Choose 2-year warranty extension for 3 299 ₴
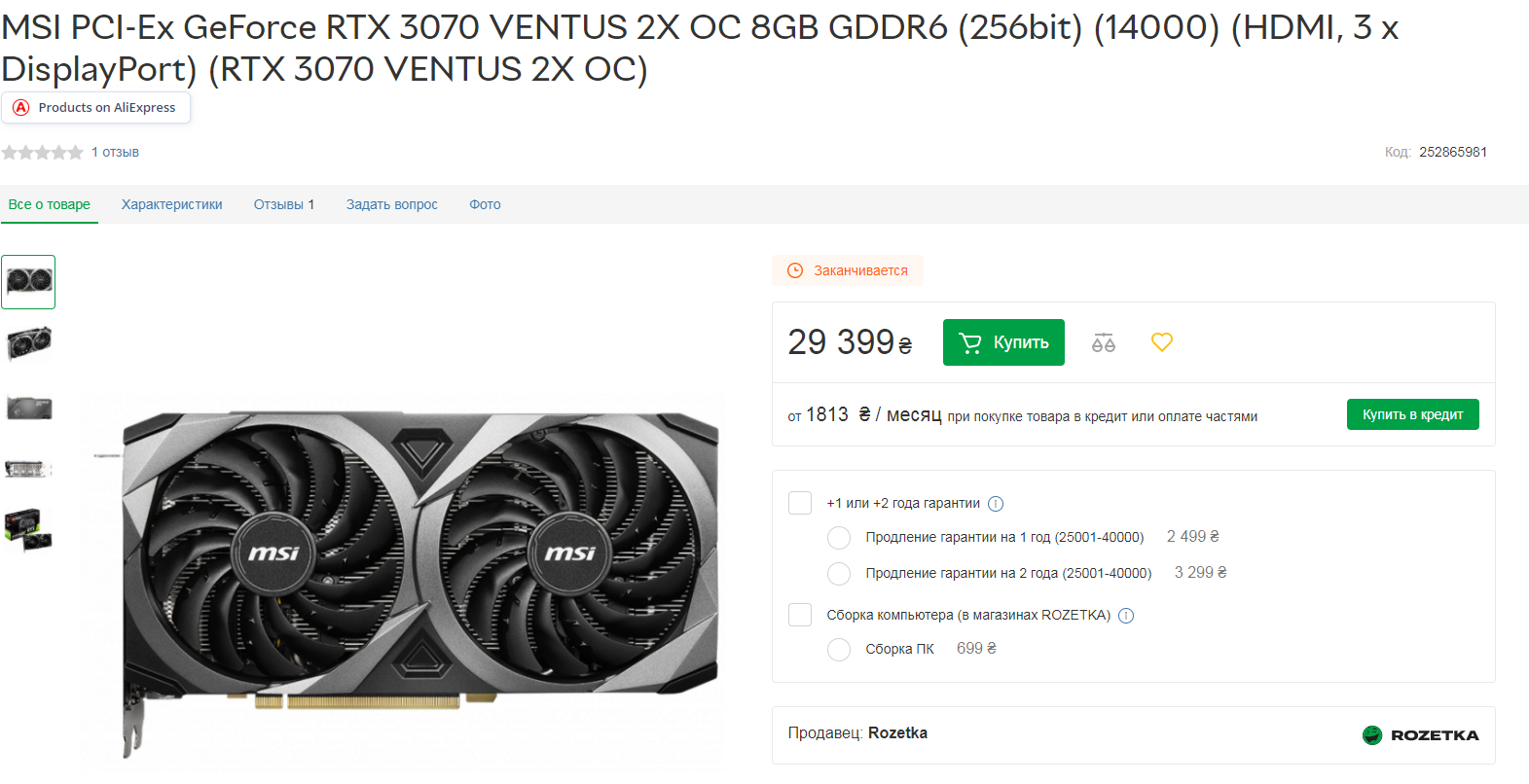1529x784 pixels. coord(839,574)
